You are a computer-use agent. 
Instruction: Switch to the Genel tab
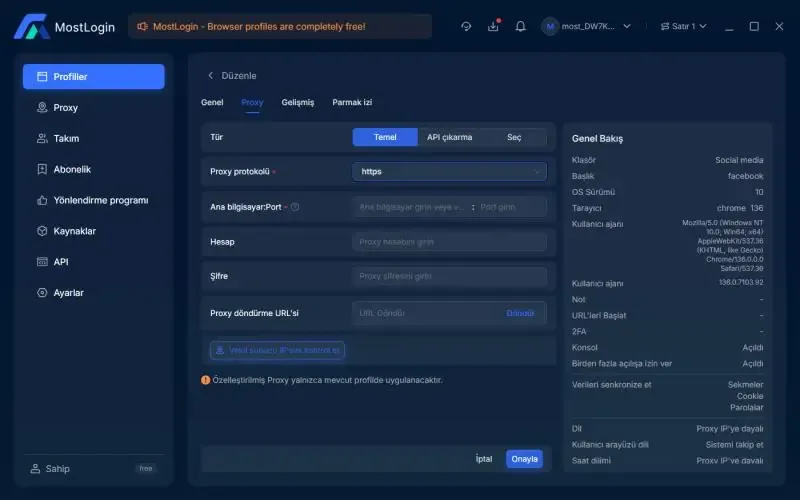click(x=212, y=103)
